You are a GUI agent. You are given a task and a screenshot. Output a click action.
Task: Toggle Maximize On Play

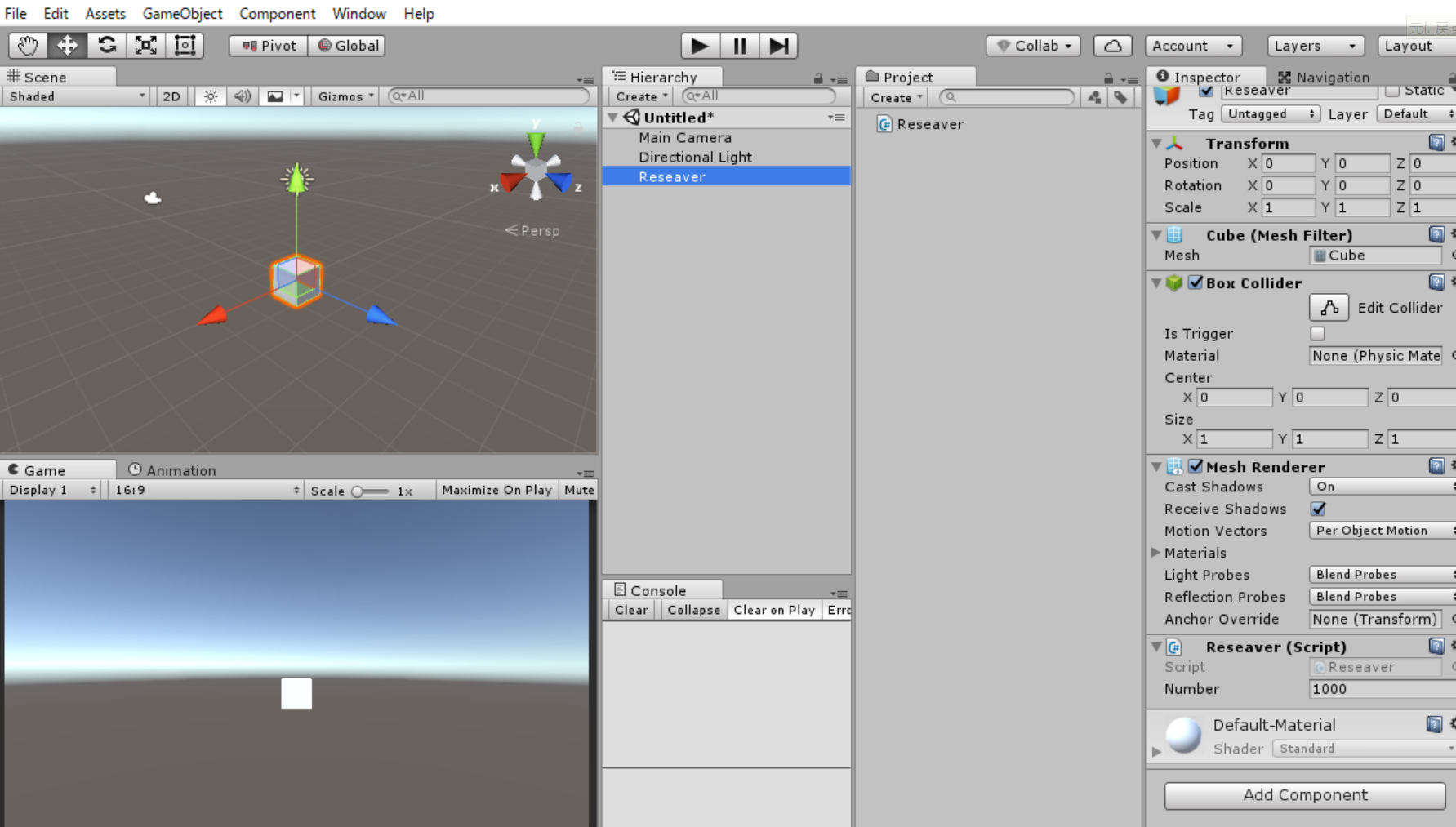pyautogui.click(x=496, y=490)
